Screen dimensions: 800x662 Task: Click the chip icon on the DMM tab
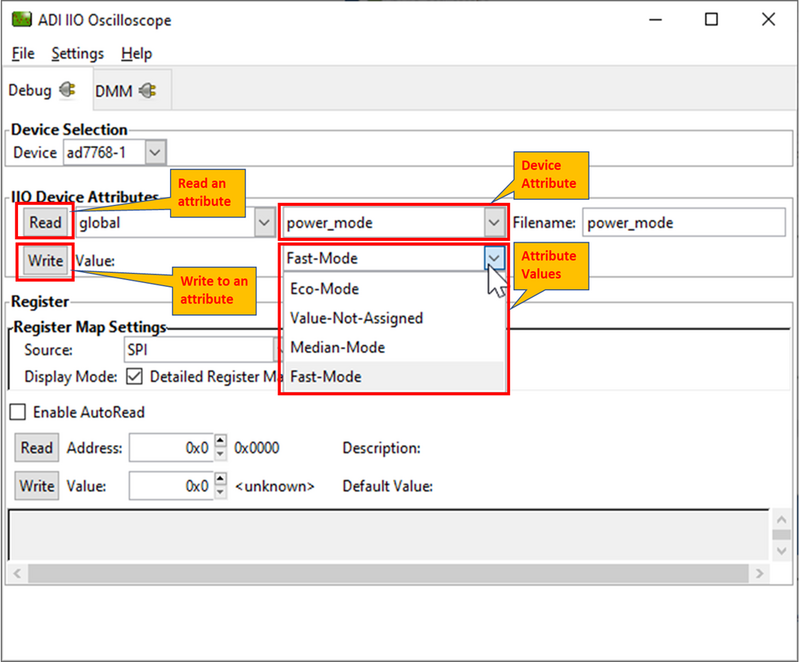(146, 89)
